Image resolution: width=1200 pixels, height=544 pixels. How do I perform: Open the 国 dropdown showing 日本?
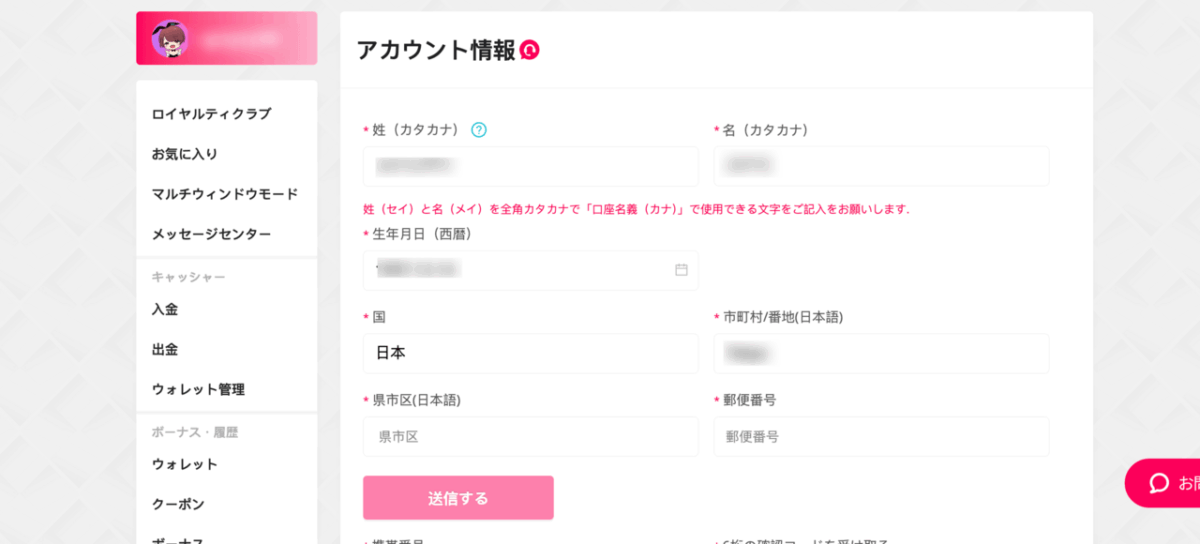531,353
